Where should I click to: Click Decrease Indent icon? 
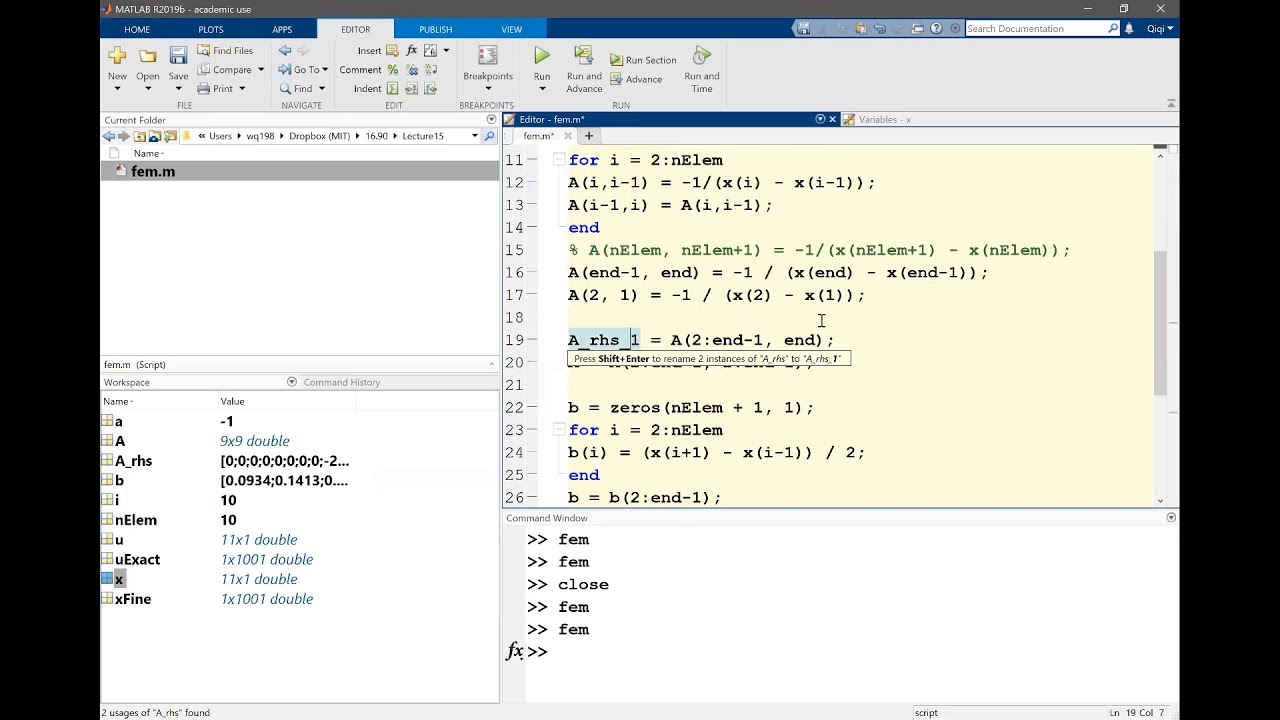click(431, 88)
